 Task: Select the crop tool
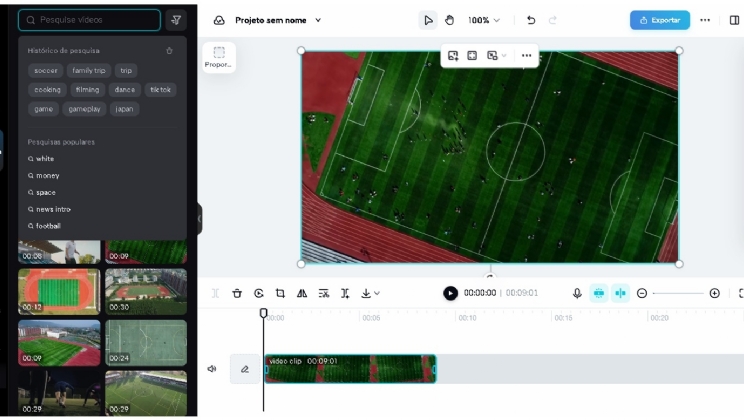click(280, 293)
